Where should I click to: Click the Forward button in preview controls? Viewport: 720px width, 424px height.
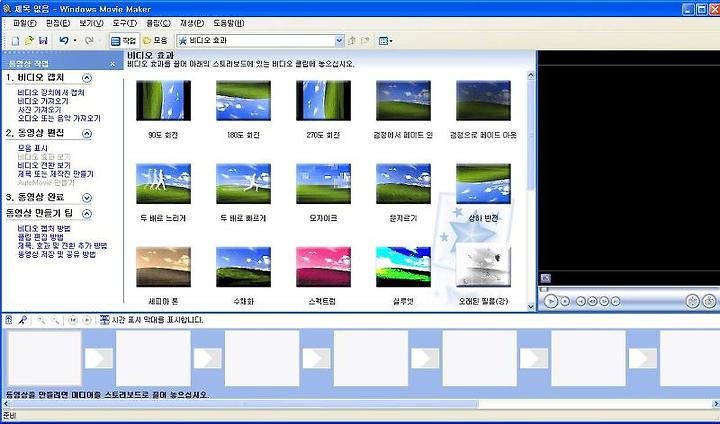(616, 301)
